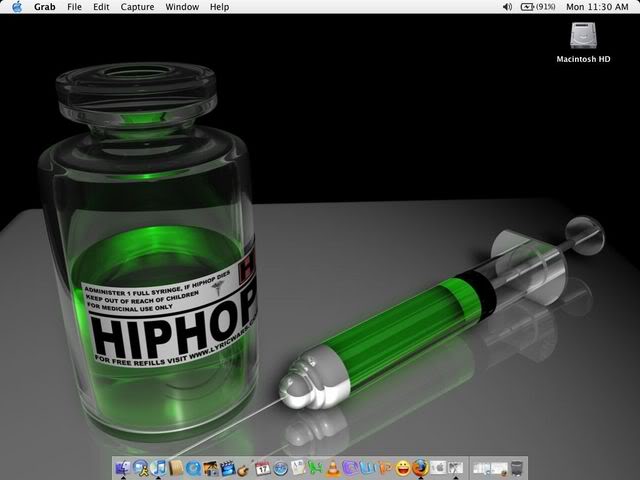The image size is (640, 480).
Task: Open the File menu
Action: (x=74, y=7)
